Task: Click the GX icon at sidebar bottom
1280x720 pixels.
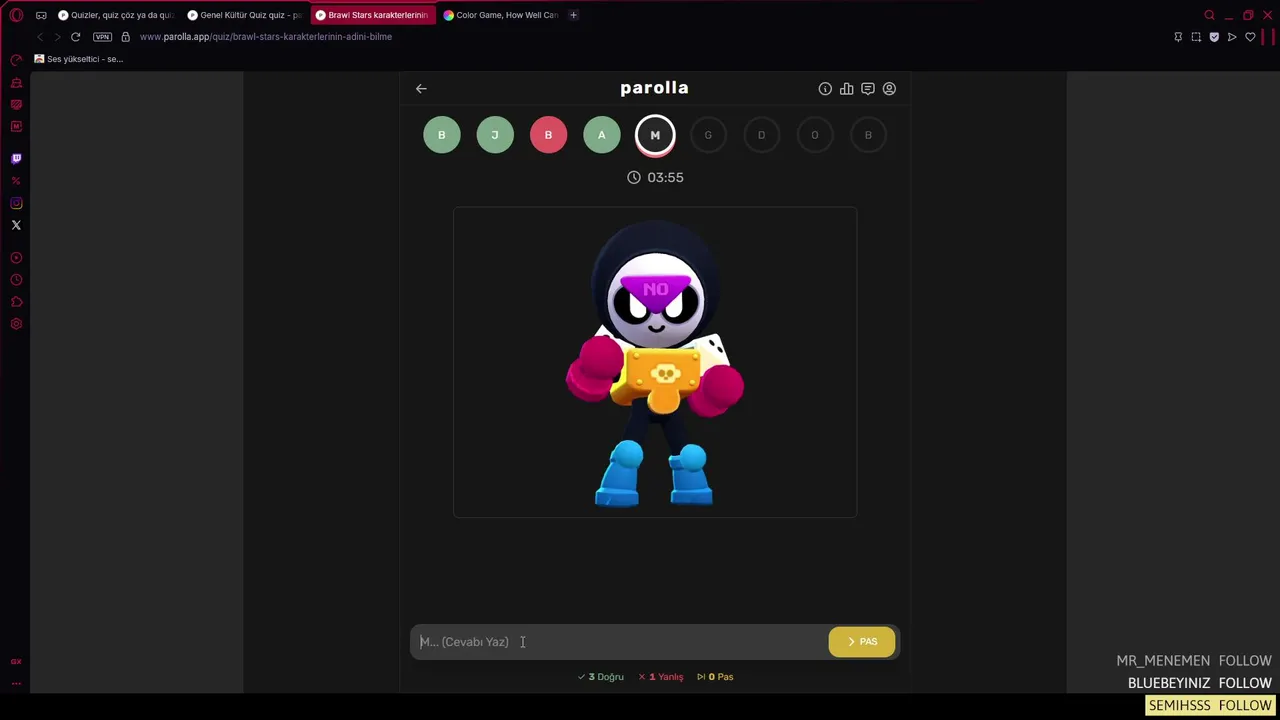Action: pyautogui.click(x=16, y=662)
